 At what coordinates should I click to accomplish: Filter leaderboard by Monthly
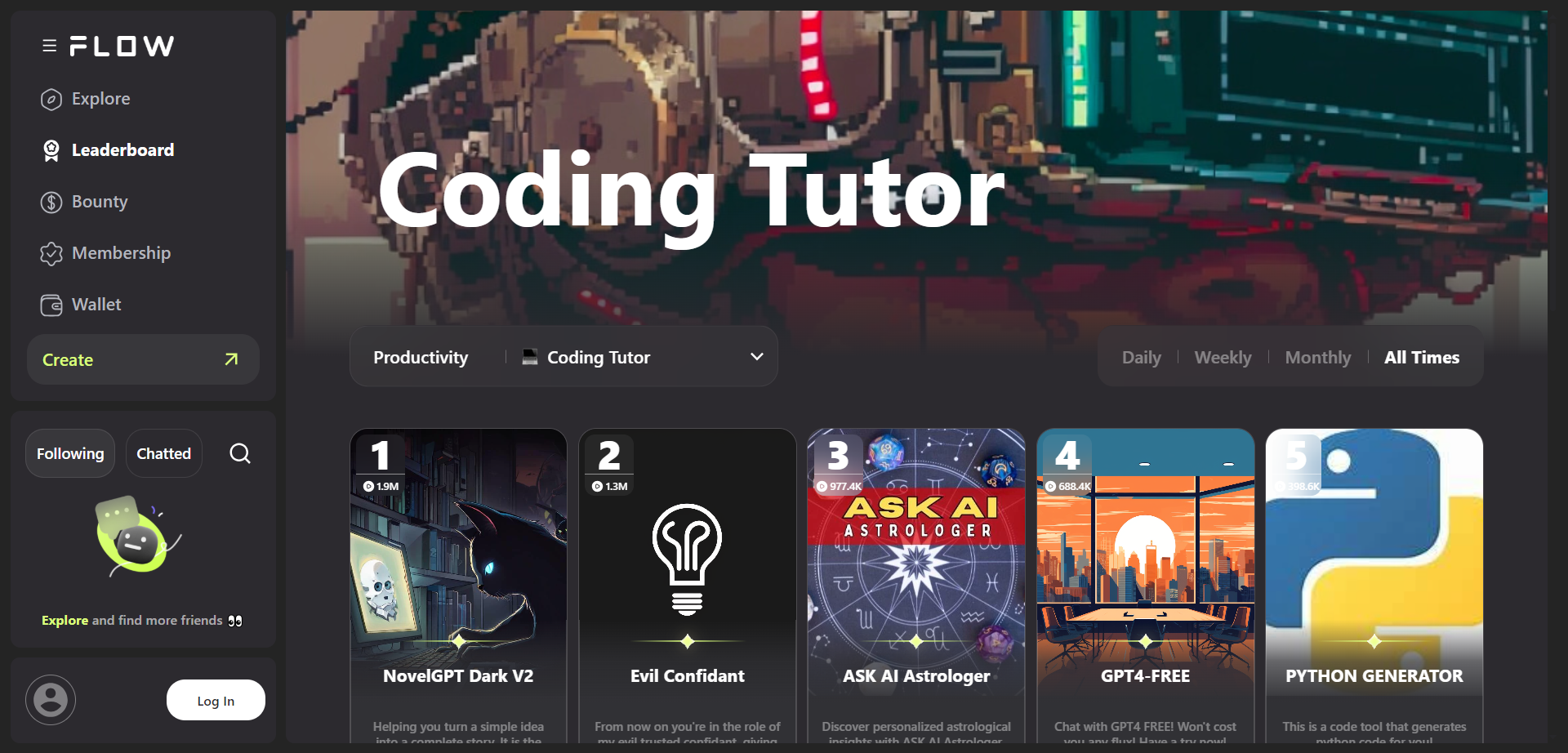pyautogui.click(x=1317, y=357)
